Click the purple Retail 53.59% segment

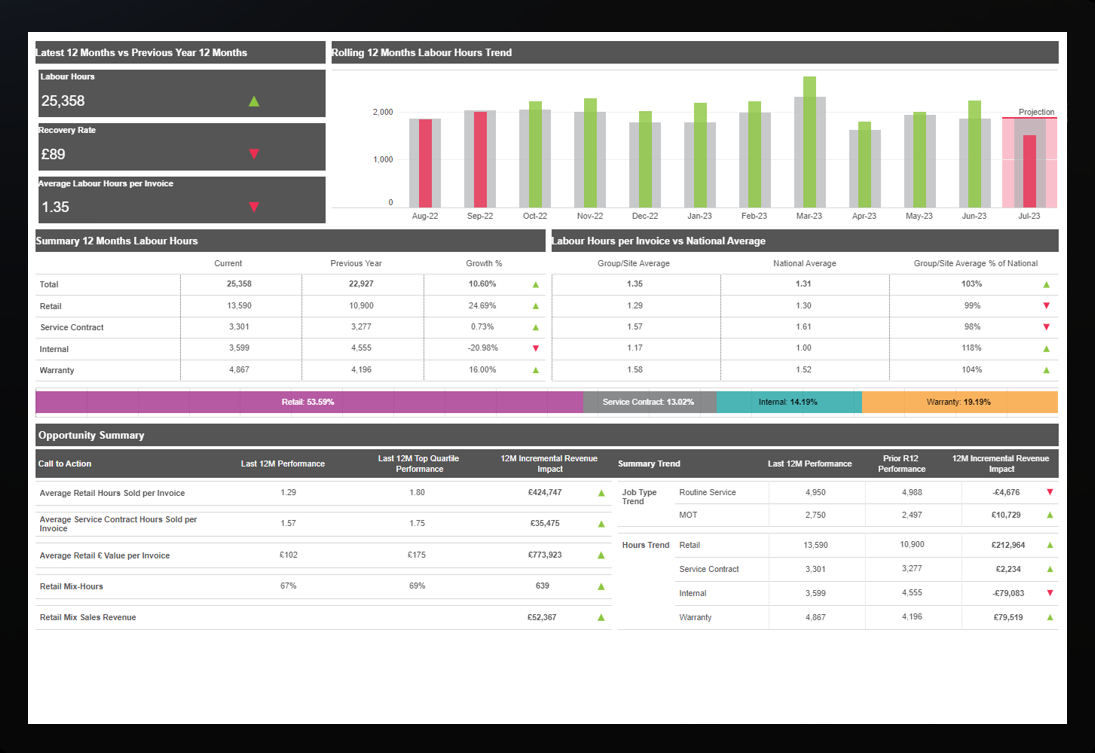pos(309,402)
